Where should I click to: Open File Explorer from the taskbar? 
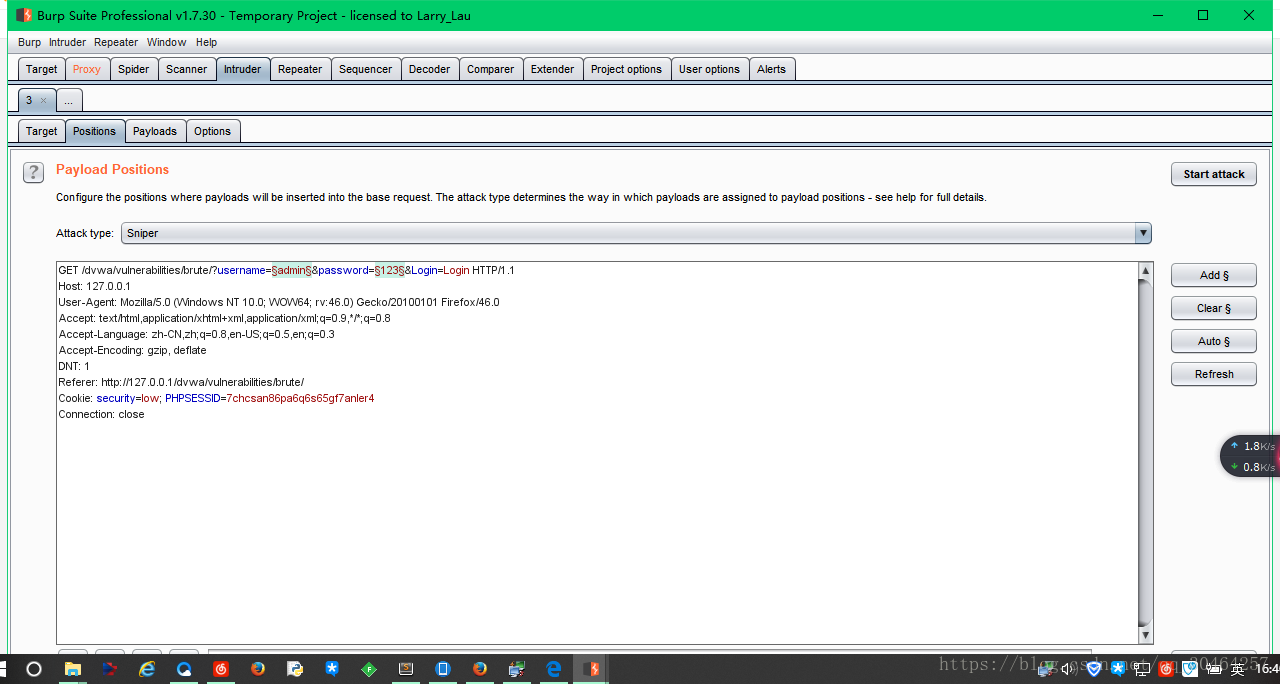point(73,669)
